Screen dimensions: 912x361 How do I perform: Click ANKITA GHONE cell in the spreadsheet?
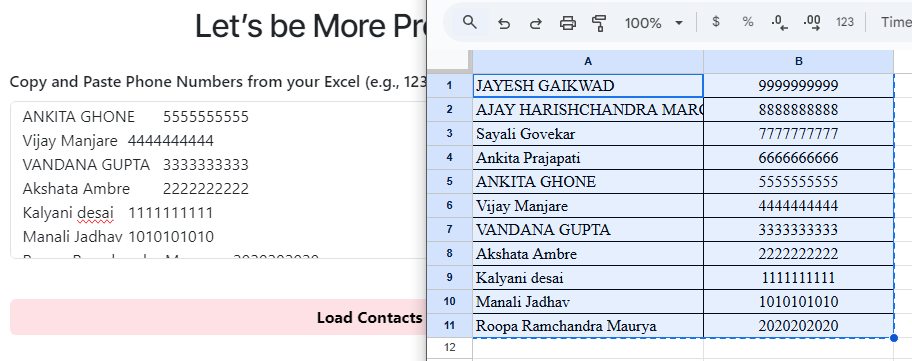click(588, 182)
